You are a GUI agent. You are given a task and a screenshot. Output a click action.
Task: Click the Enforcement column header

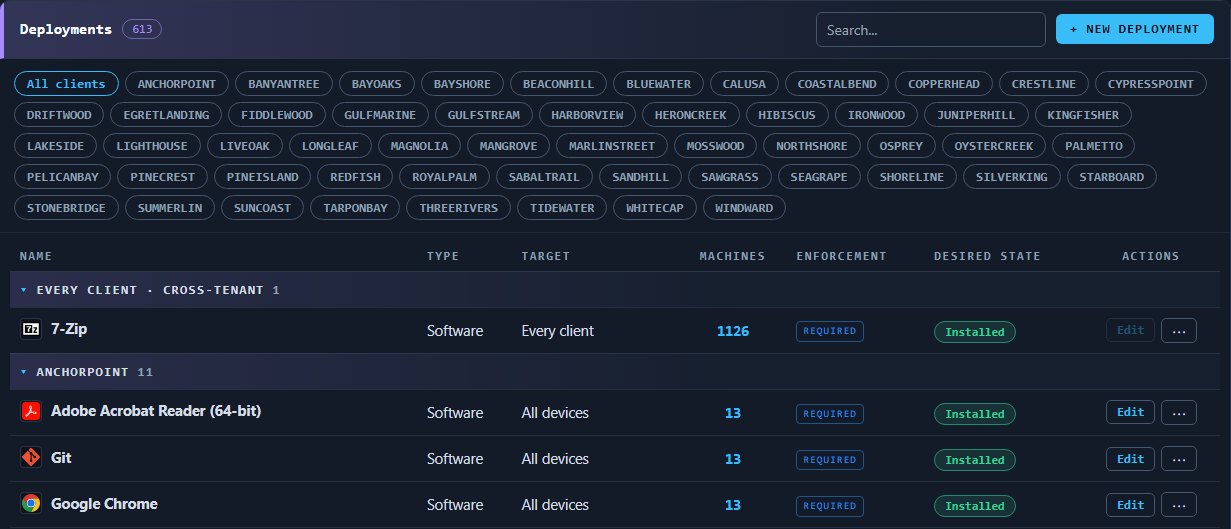click(841, 256)
